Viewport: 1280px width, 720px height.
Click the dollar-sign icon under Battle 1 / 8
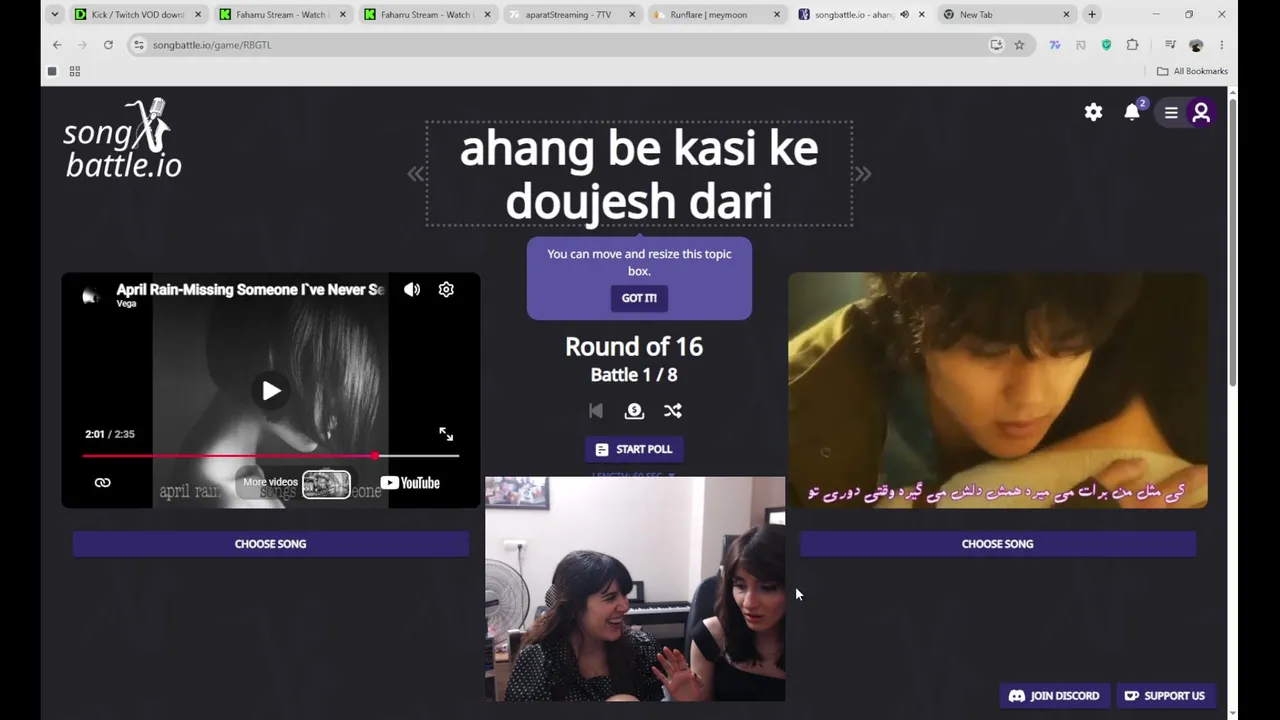(634, 411)
